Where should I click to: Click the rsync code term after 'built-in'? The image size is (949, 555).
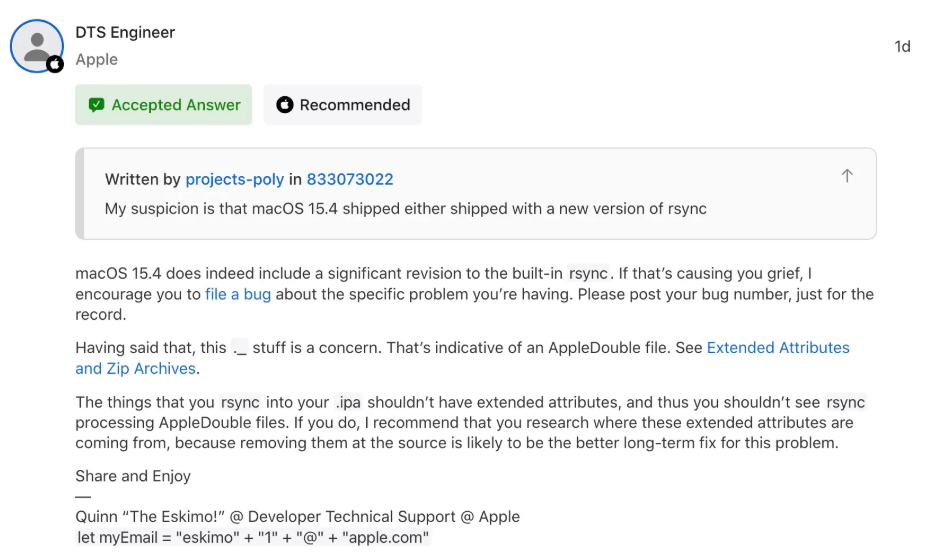(x=588, y=274)
